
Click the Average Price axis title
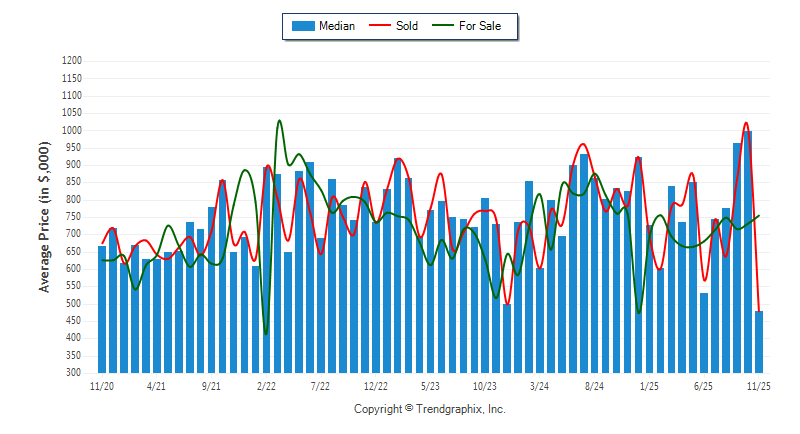(x=44, y=217)
